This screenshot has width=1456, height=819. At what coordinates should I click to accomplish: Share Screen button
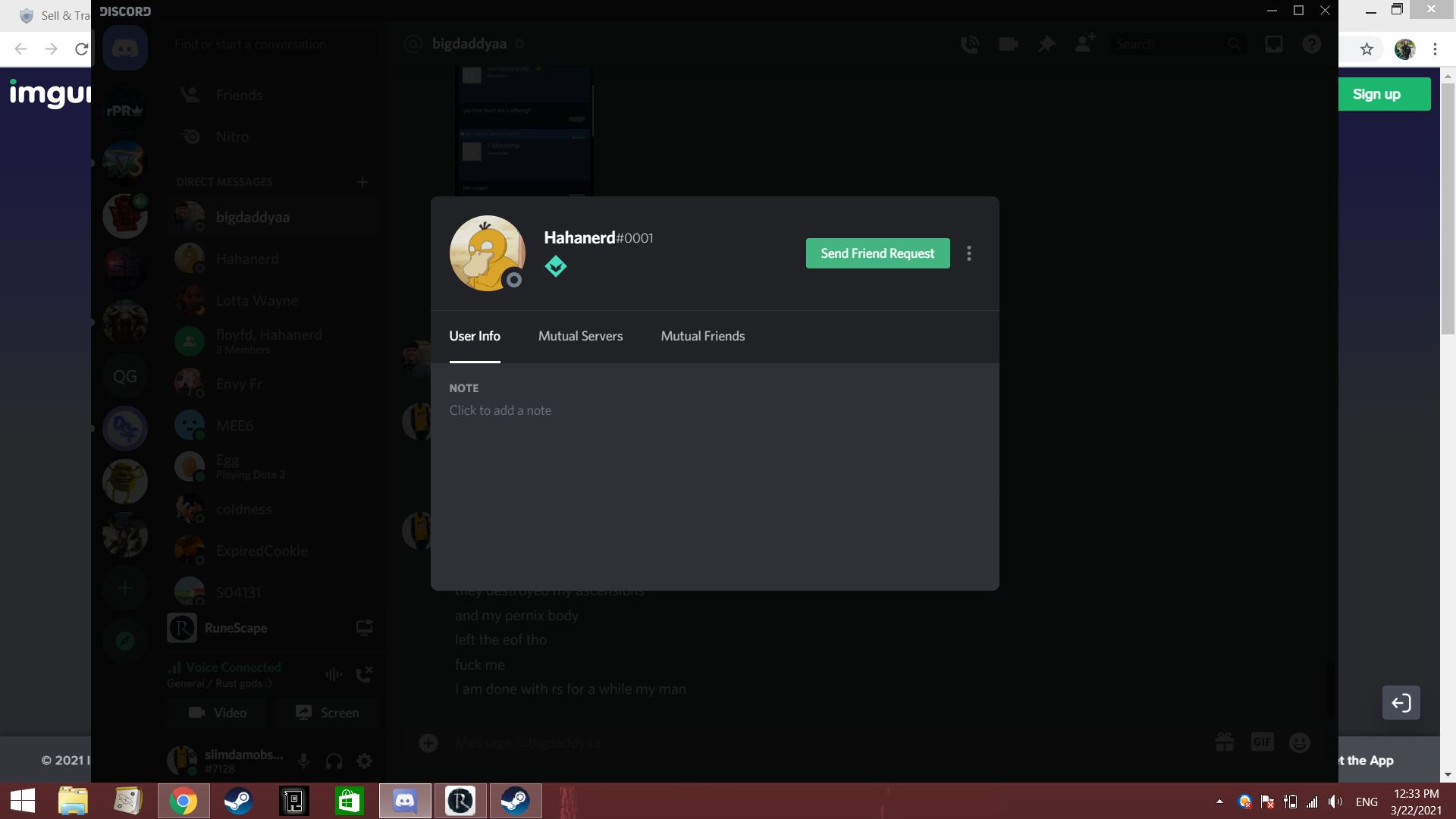(326, 713)
